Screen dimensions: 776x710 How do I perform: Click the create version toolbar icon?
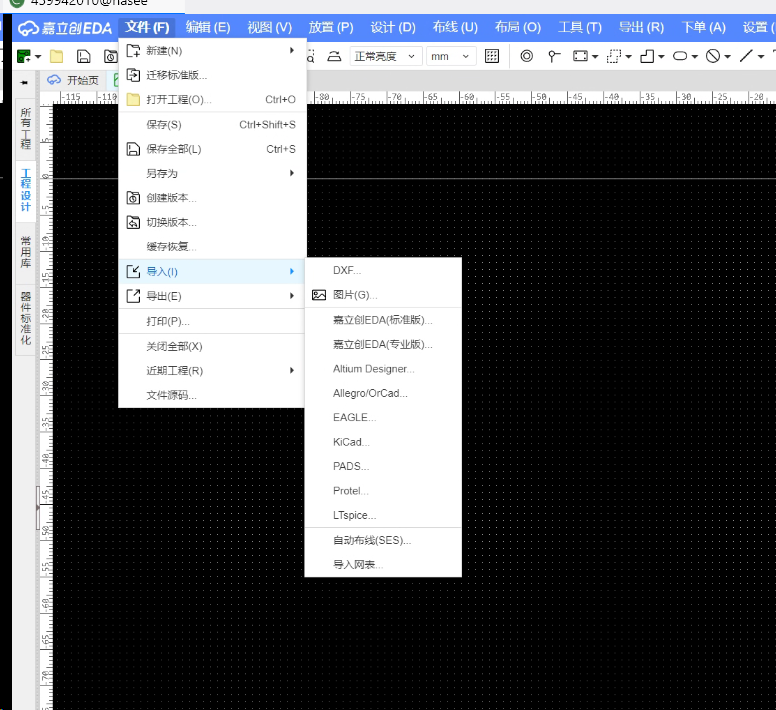click(x=111, y=56)
